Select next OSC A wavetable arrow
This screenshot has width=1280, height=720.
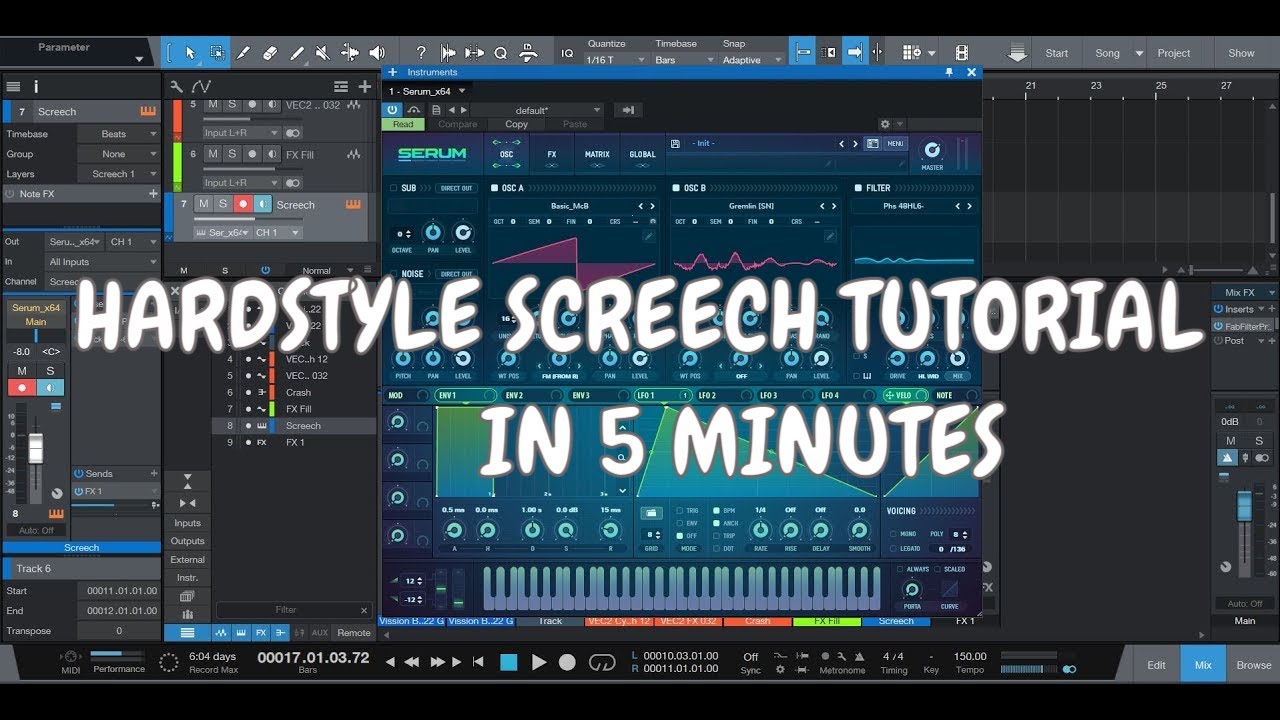pos(652,206)
